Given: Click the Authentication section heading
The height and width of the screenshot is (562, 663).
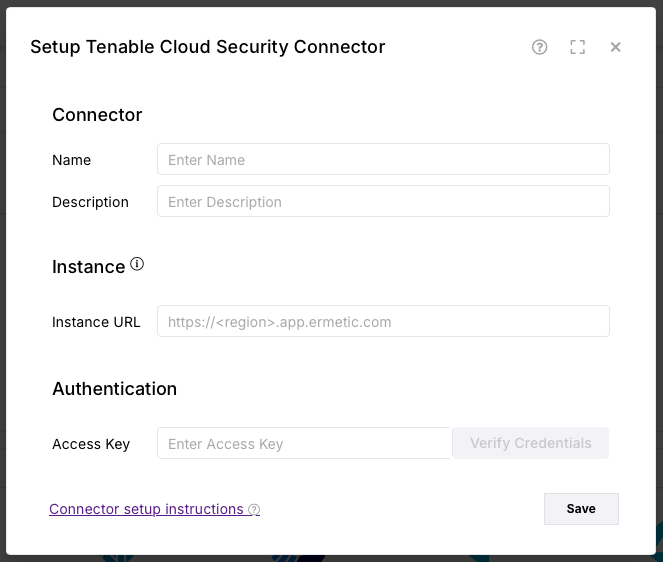Looking at the screenshot, I should 115,389.
